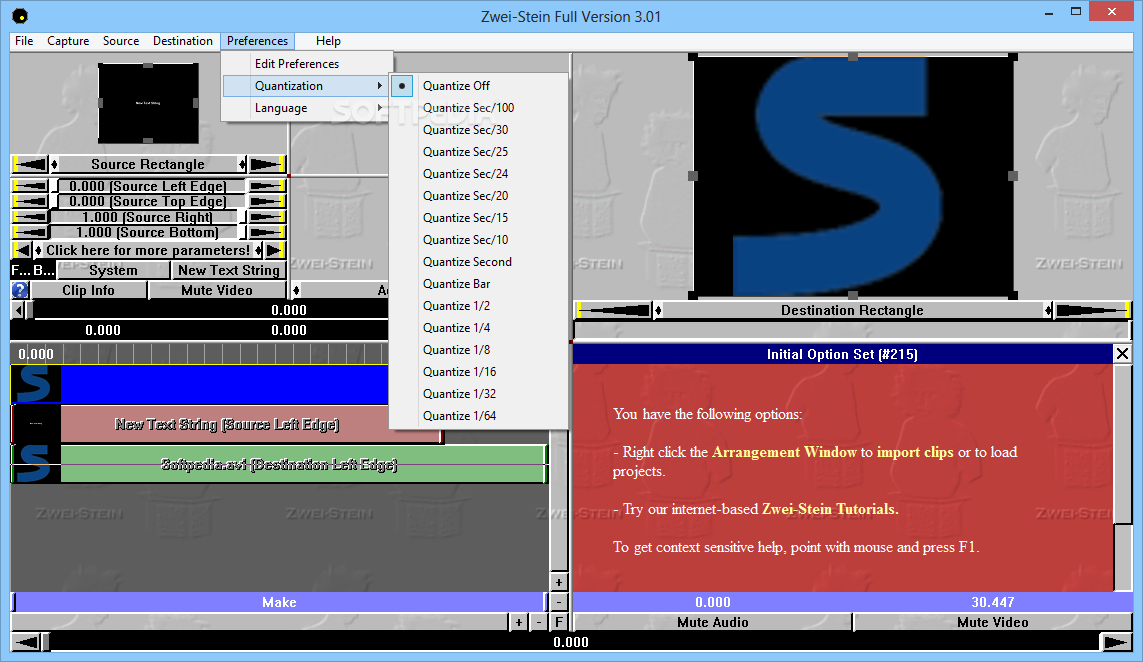This screenshot has width=1143, height=662.
Task: Click left arrow of Source Right row
Action: 31,217
